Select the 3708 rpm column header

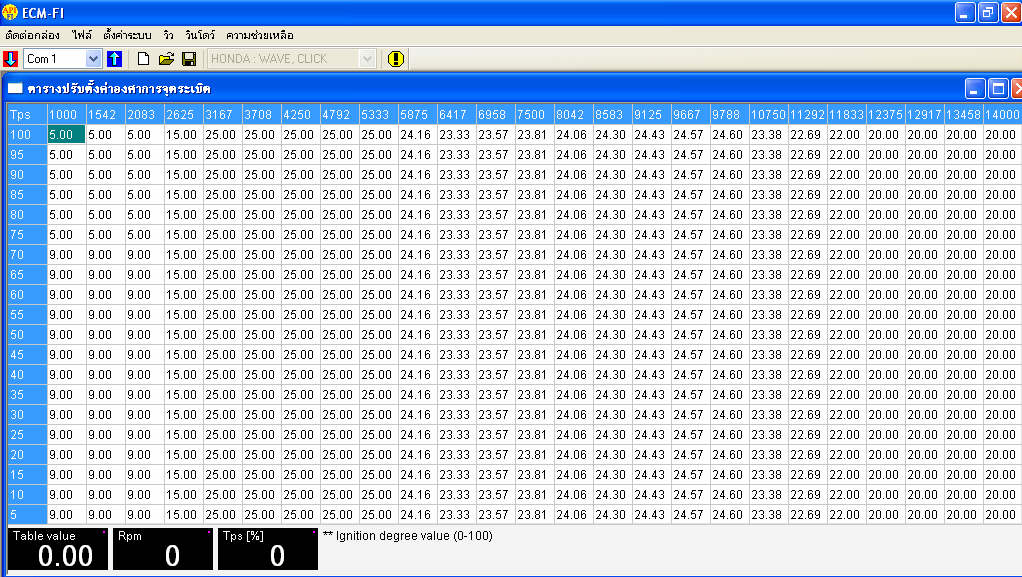point(261,114)
